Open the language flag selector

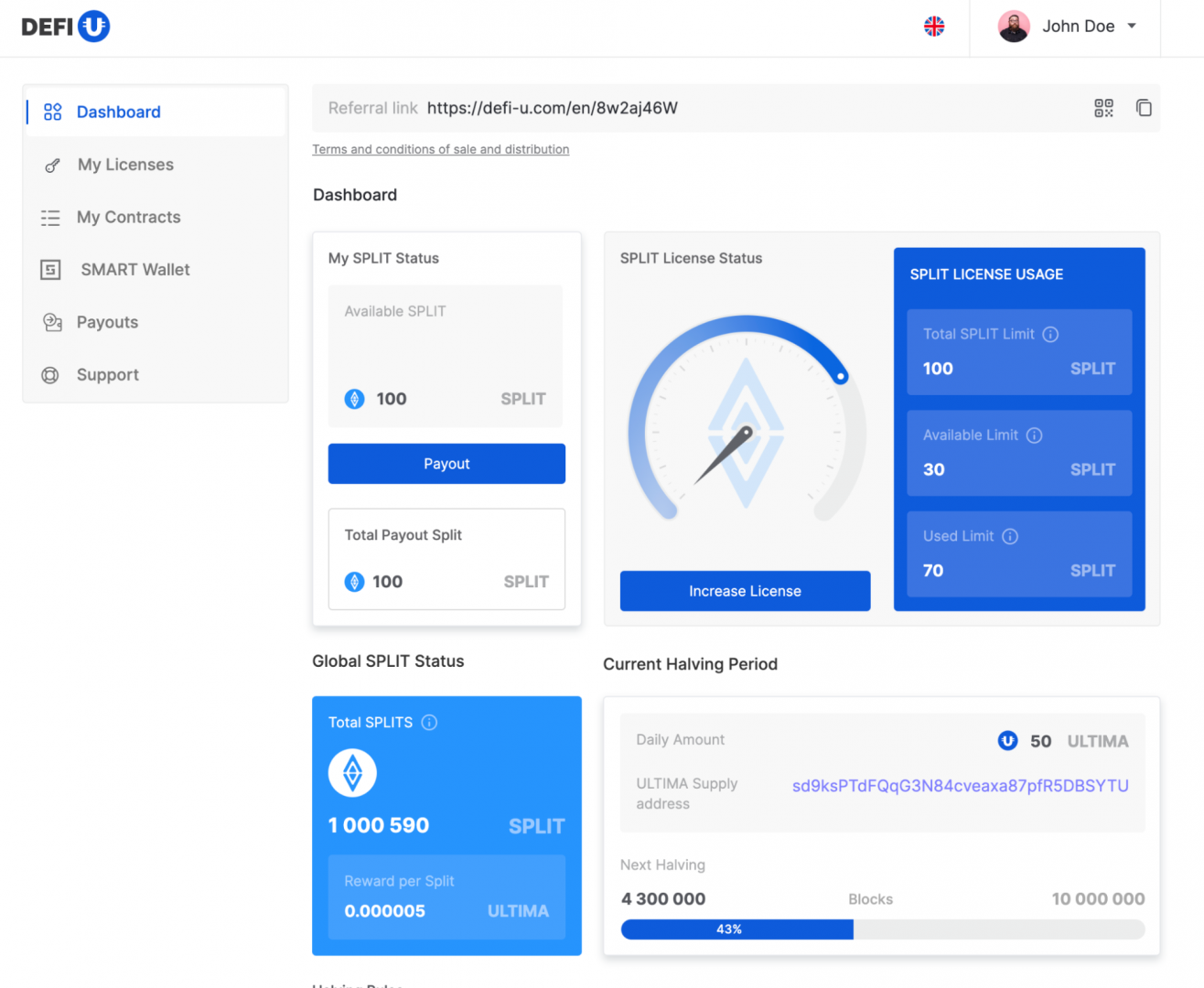click(933, 27)
